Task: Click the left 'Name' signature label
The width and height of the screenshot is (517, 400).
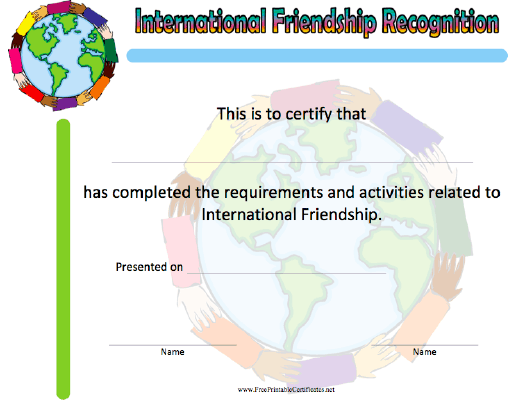Action: [x=172, y=352]
